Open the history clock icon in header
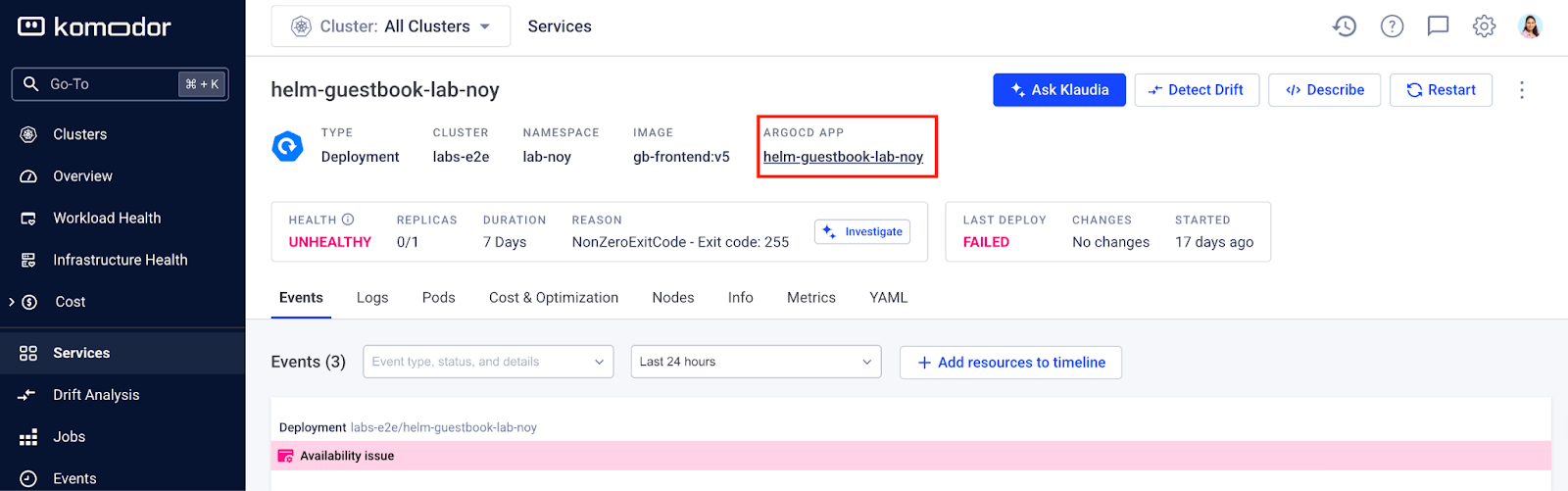 [1345, 26]
